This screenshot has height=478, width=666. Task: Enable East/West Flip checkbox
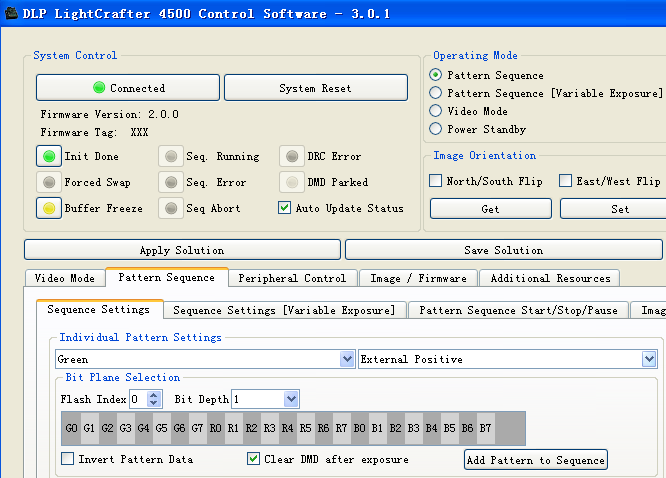point(565,181)
